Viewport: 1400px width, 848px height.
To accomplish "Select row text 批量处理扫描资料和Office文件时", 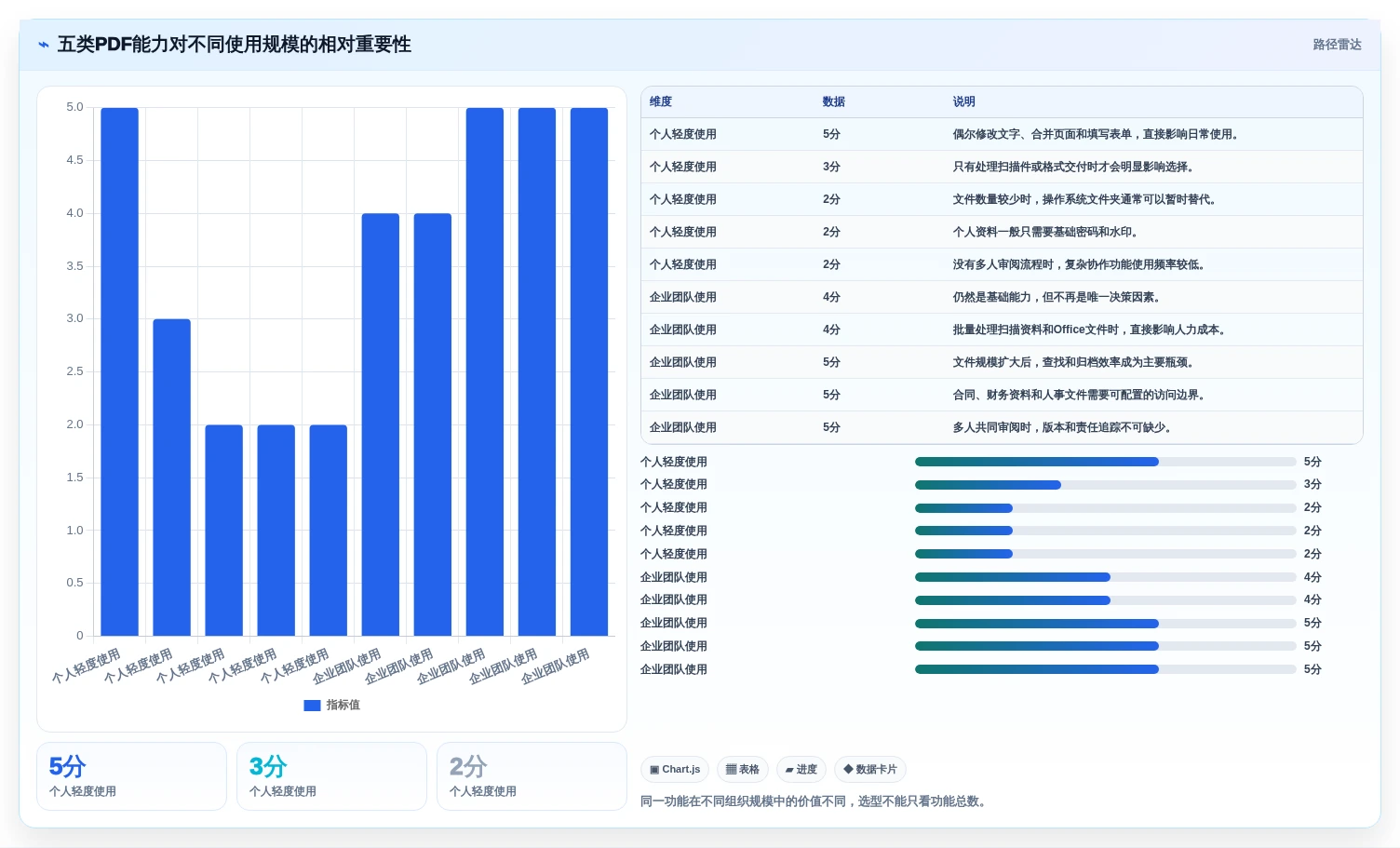I will pyautogui.click(x=1036, y=330).
